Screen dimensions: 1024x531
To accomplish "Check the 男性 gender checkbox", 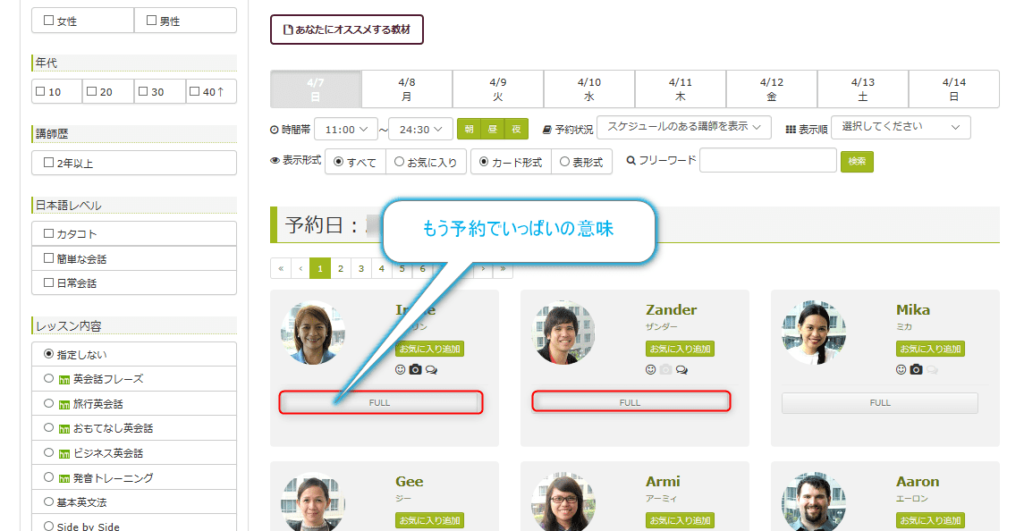I will [x=152, y=20].
